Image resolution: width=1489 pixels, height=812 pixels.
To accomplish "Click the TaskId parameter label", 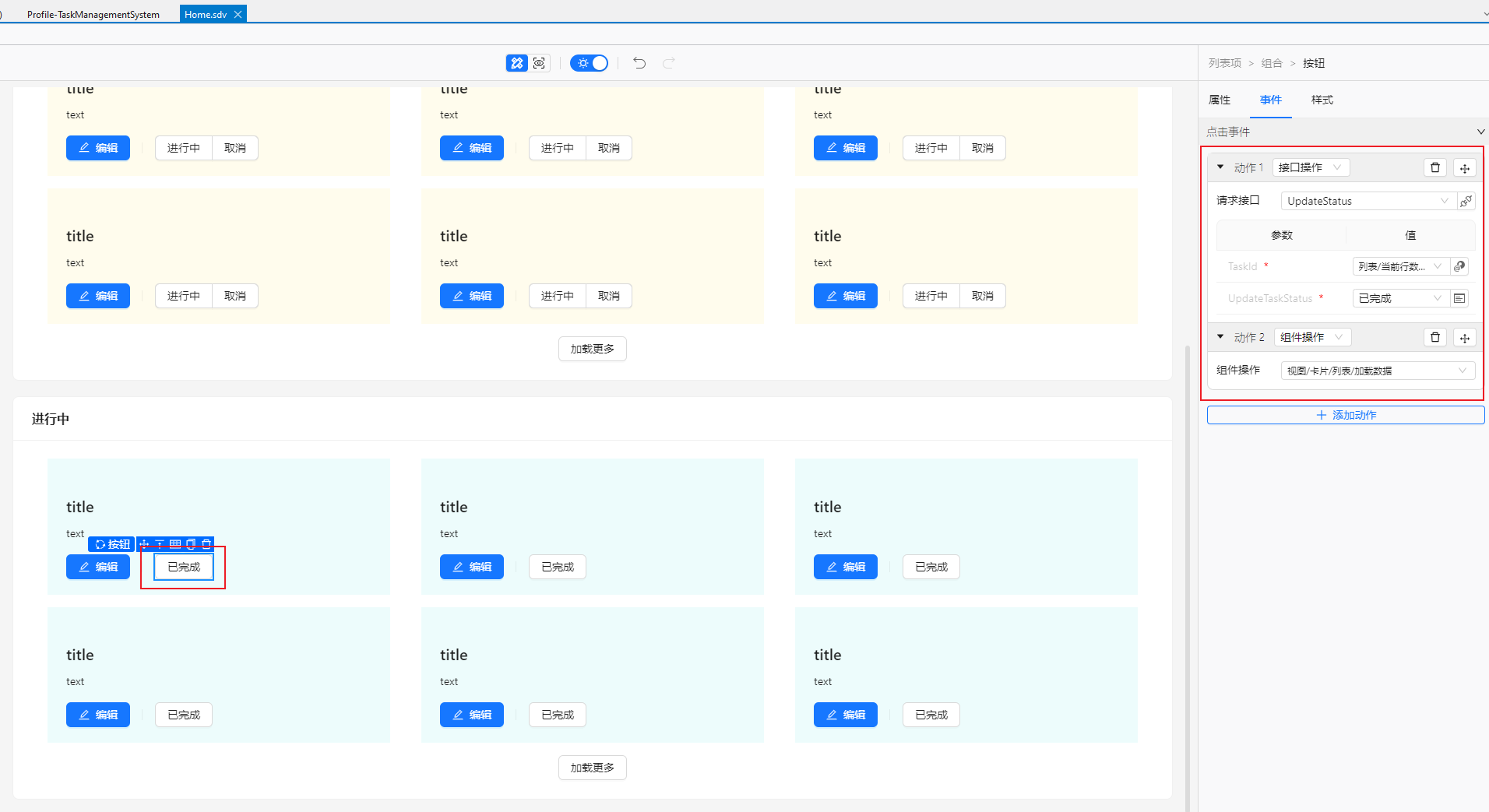I will [1243, 266].
